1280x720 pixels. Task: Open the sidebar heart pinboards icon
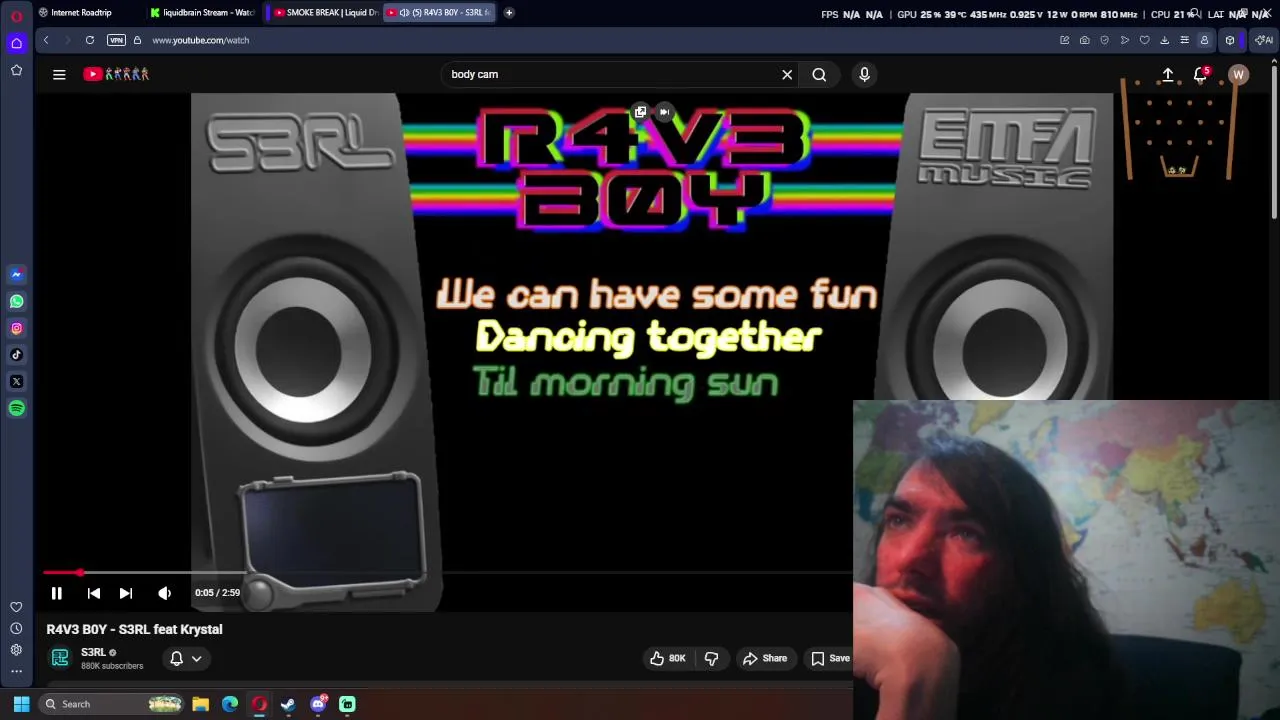click(x=16, y=607)
